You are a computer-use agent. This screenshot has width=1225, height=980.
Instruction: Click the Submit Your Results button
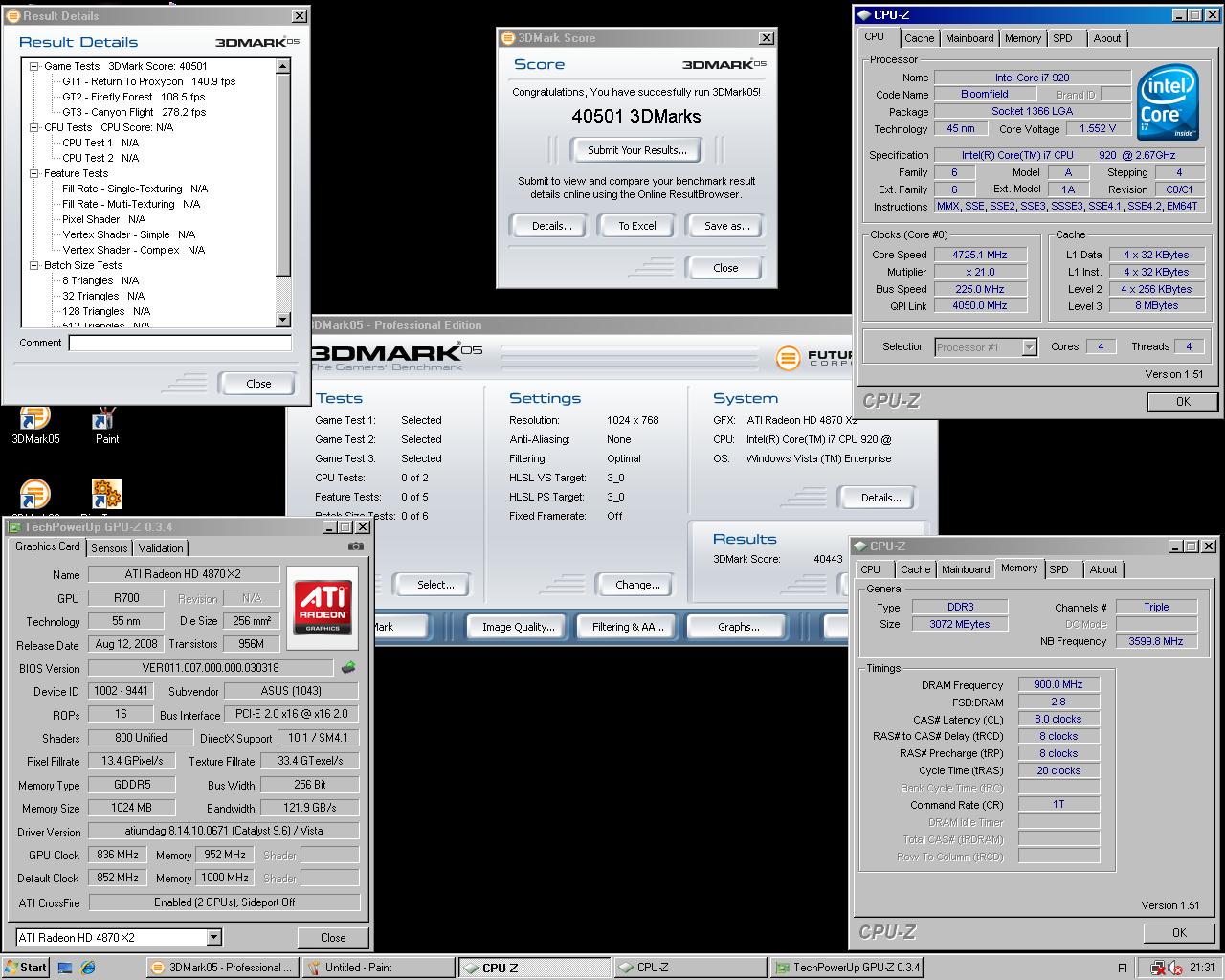click(x=636, y=150)
